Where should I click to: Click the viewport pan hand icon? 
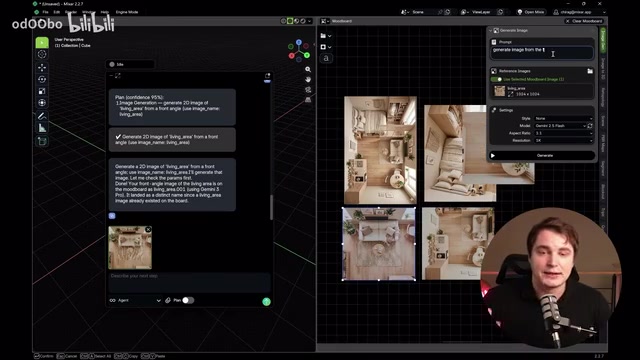click(x=308, y=80)
